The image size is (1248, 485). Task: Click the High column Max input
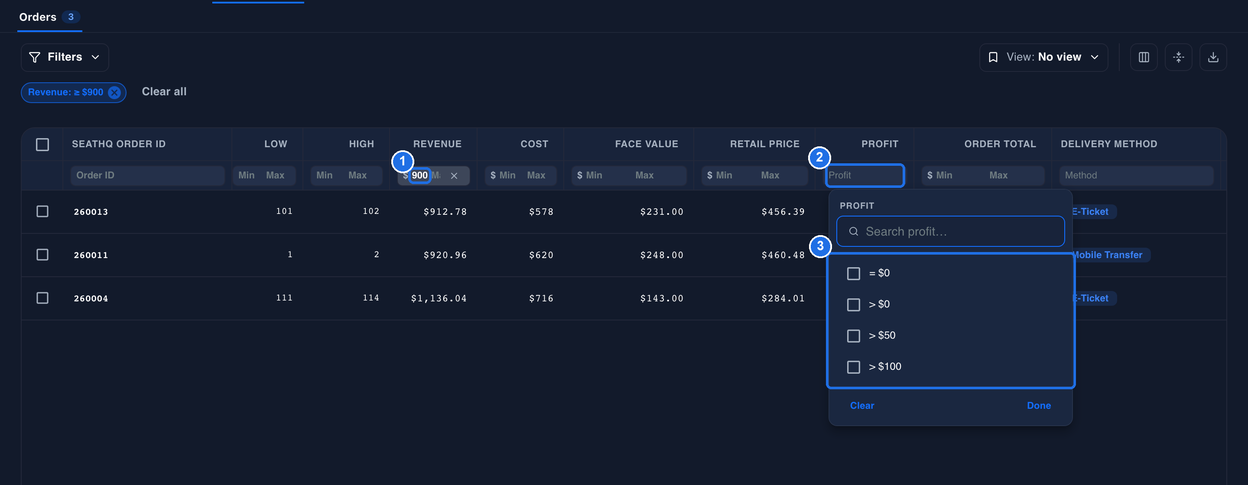357,176
